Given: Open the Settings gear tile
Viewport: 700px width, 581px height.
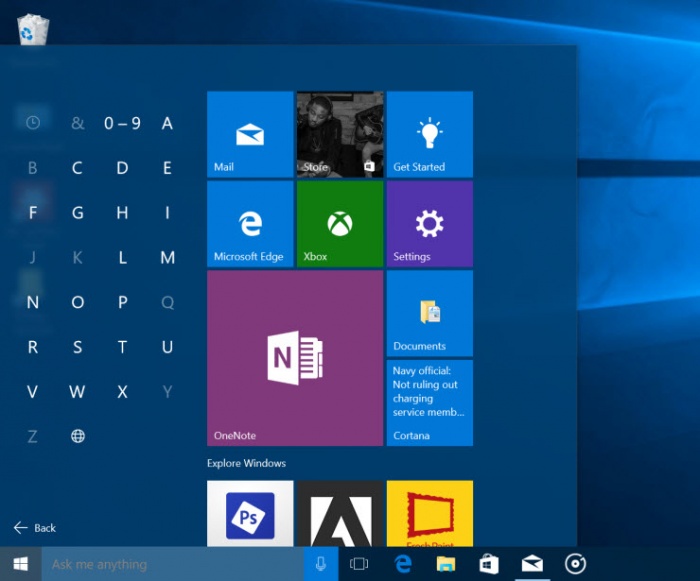Looking at the screenshot, I should [x=429, y=224].
